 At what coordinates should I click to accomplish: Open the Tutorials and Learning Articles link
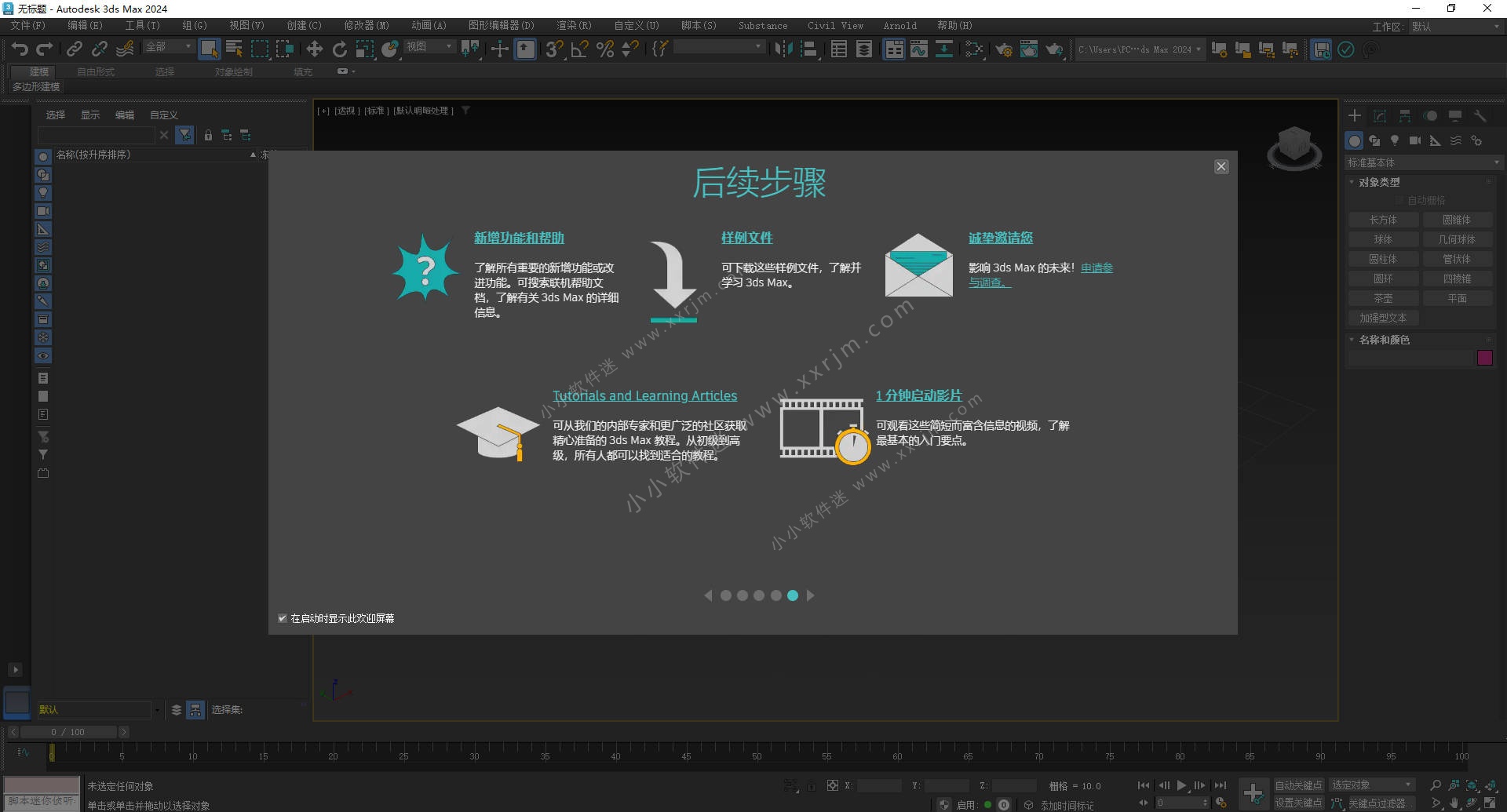644,396
